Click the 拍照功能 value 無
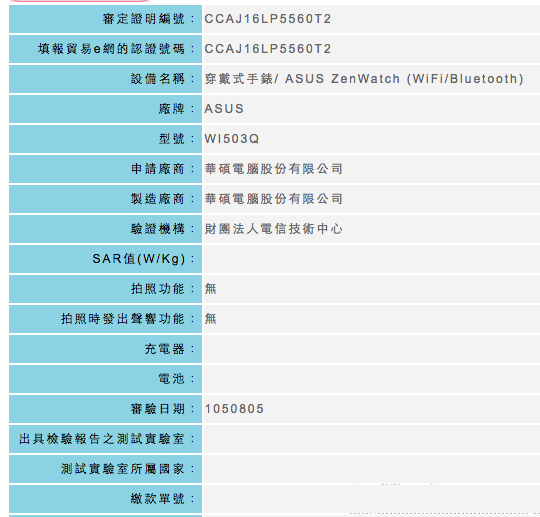540x517 pixels. pos(210,289)
